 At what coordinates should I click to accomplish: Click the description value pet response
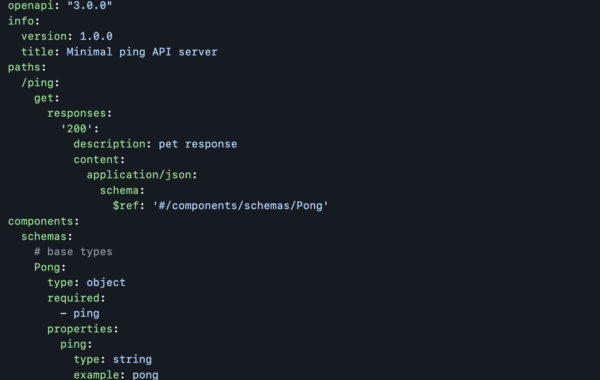click(198, 144)
